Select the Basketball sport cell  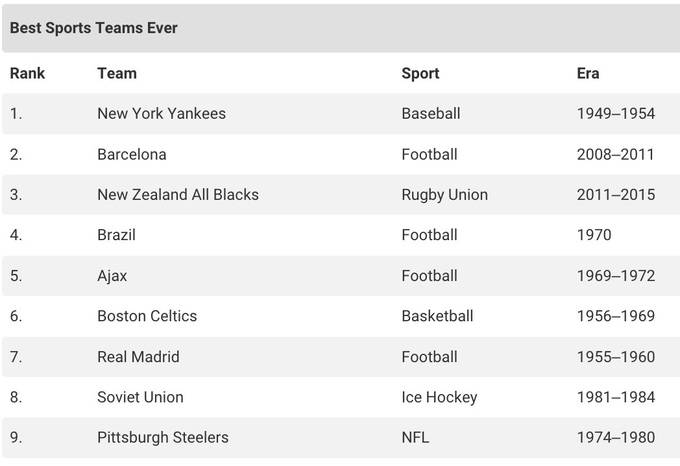pos(437,316)
